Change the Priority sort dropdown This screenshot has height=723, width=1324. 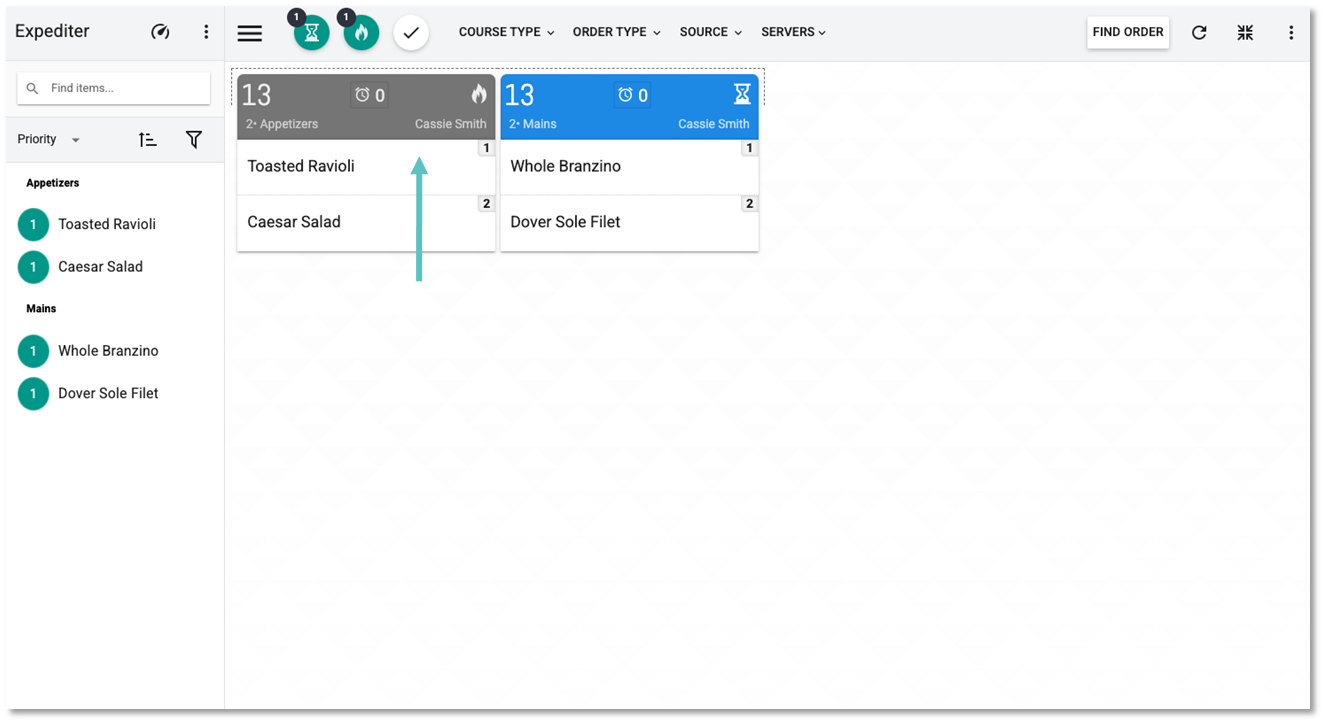pyautogui.click(x=49, y=140)
